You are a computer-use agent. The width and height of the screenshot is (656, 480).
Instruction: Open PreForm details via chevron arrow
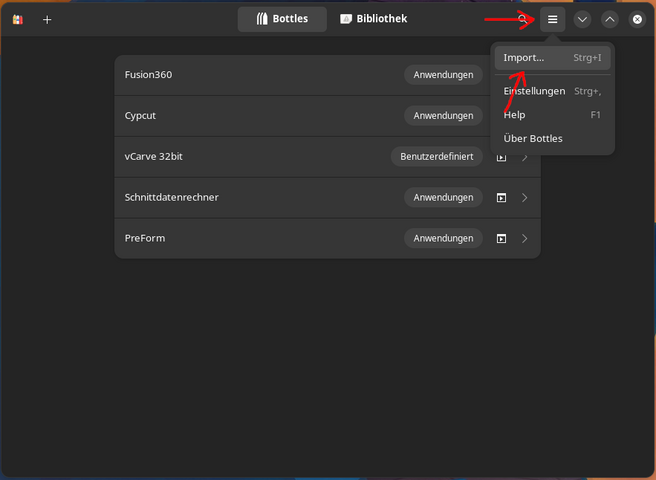coord(525,238)
